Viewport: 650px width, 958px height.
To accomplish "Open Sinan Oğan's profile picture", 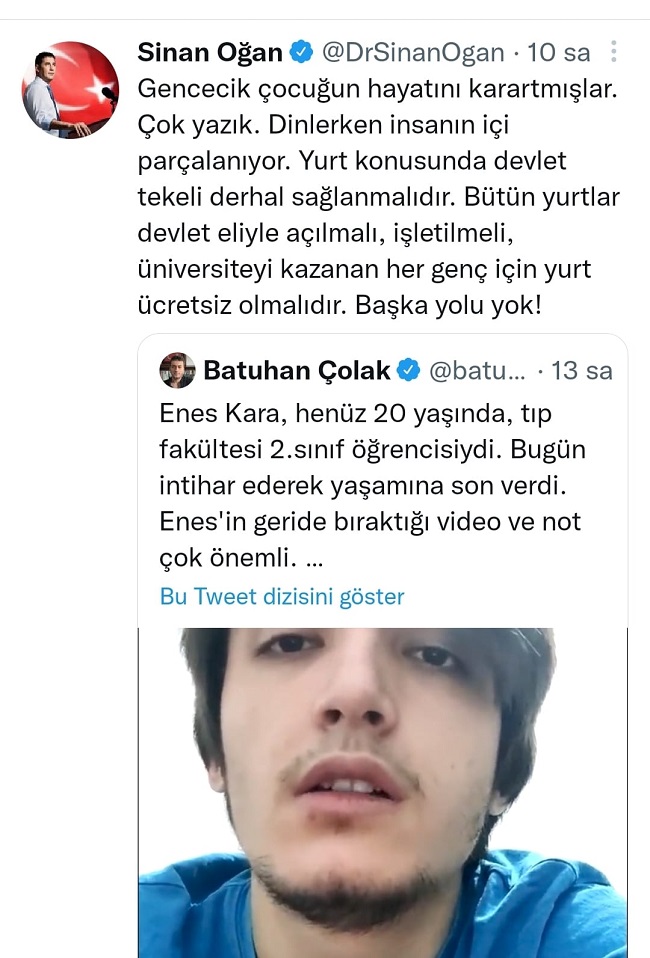I will [x=70, y=89].
